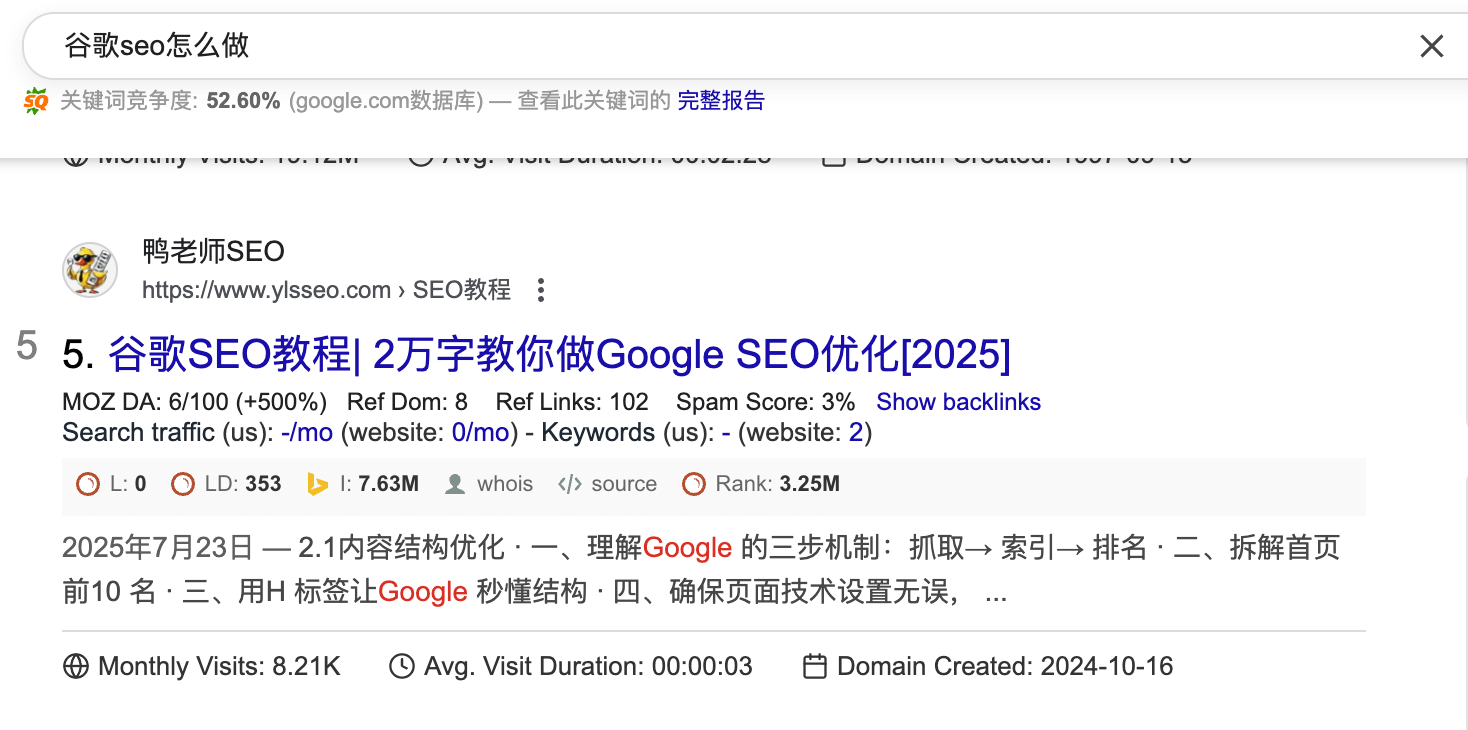Click the 鸭老师SEO site name
This screenshot has width=1468, height=730.
(x=214, y=251)
